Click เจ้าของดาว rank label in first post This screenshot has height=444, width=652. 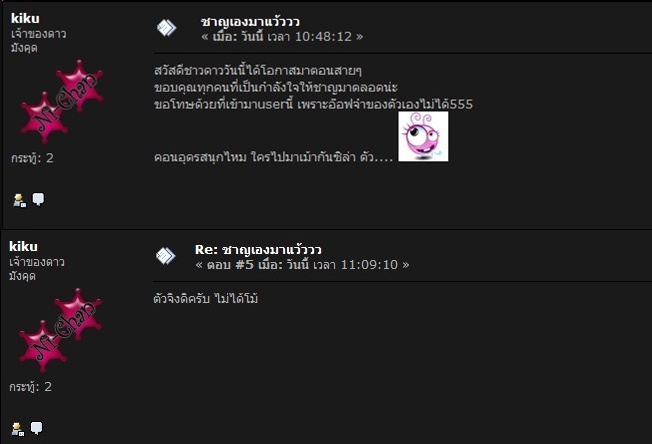[x=38, y=34]
